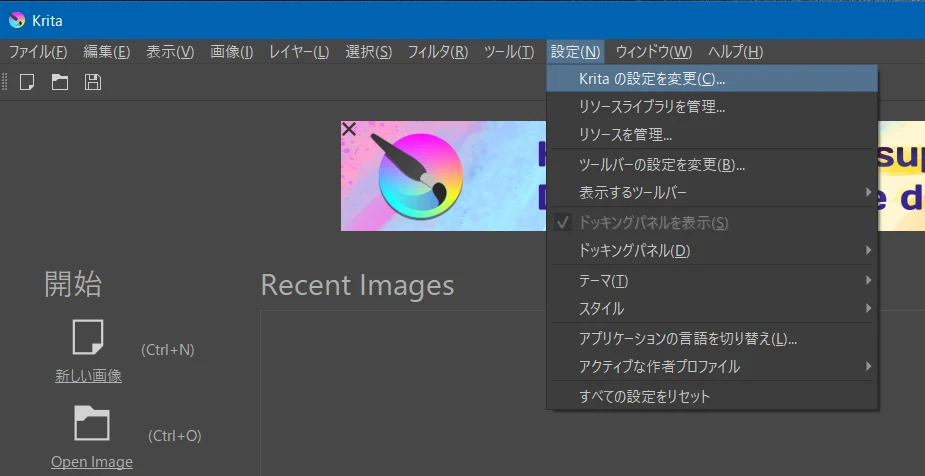The height and width of the screenshot is (476, 925).
Task: Open the フィルタ(R) menu
Action: coord(438,52)
